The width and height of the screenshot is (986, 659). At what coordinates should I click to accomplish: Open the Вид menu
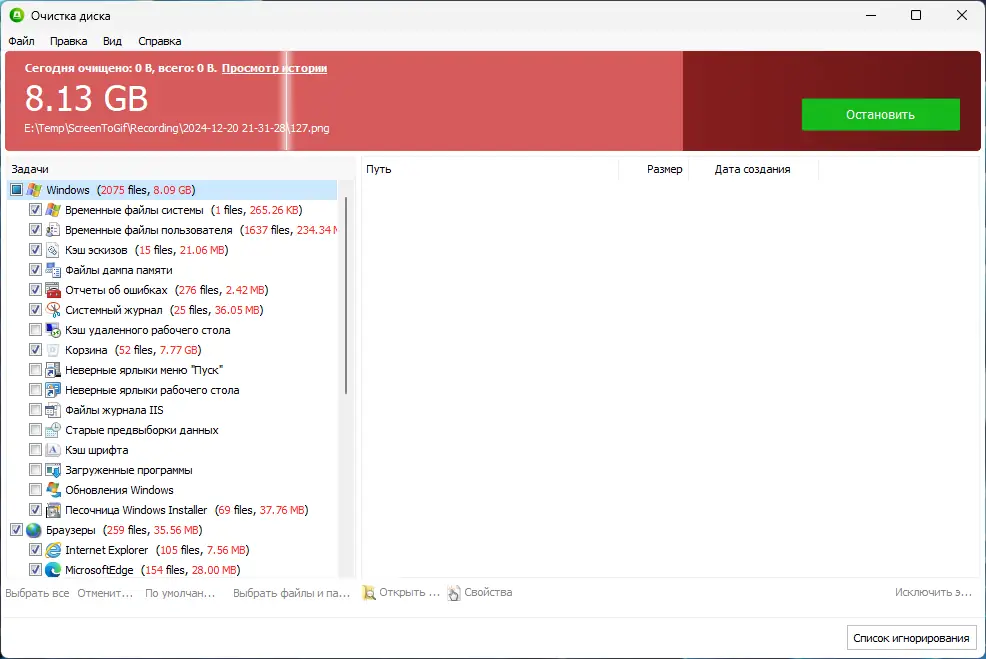click(112, 41)
